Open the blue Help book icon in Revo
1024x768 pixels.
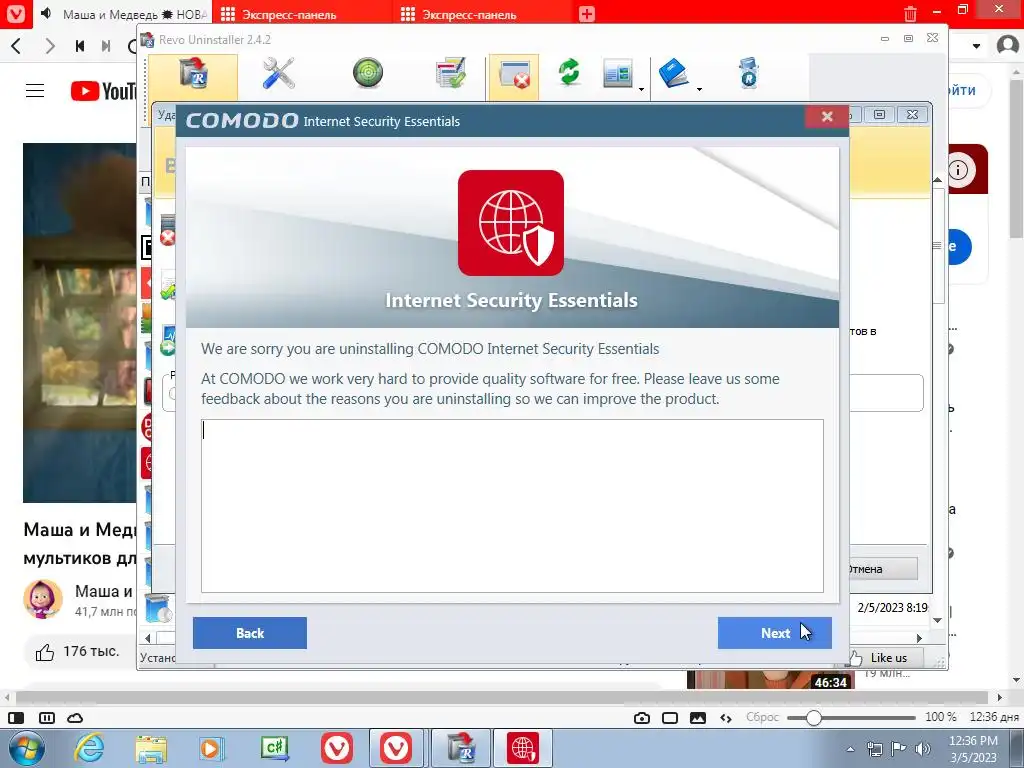pyautogui.click(x=674, y=72)
